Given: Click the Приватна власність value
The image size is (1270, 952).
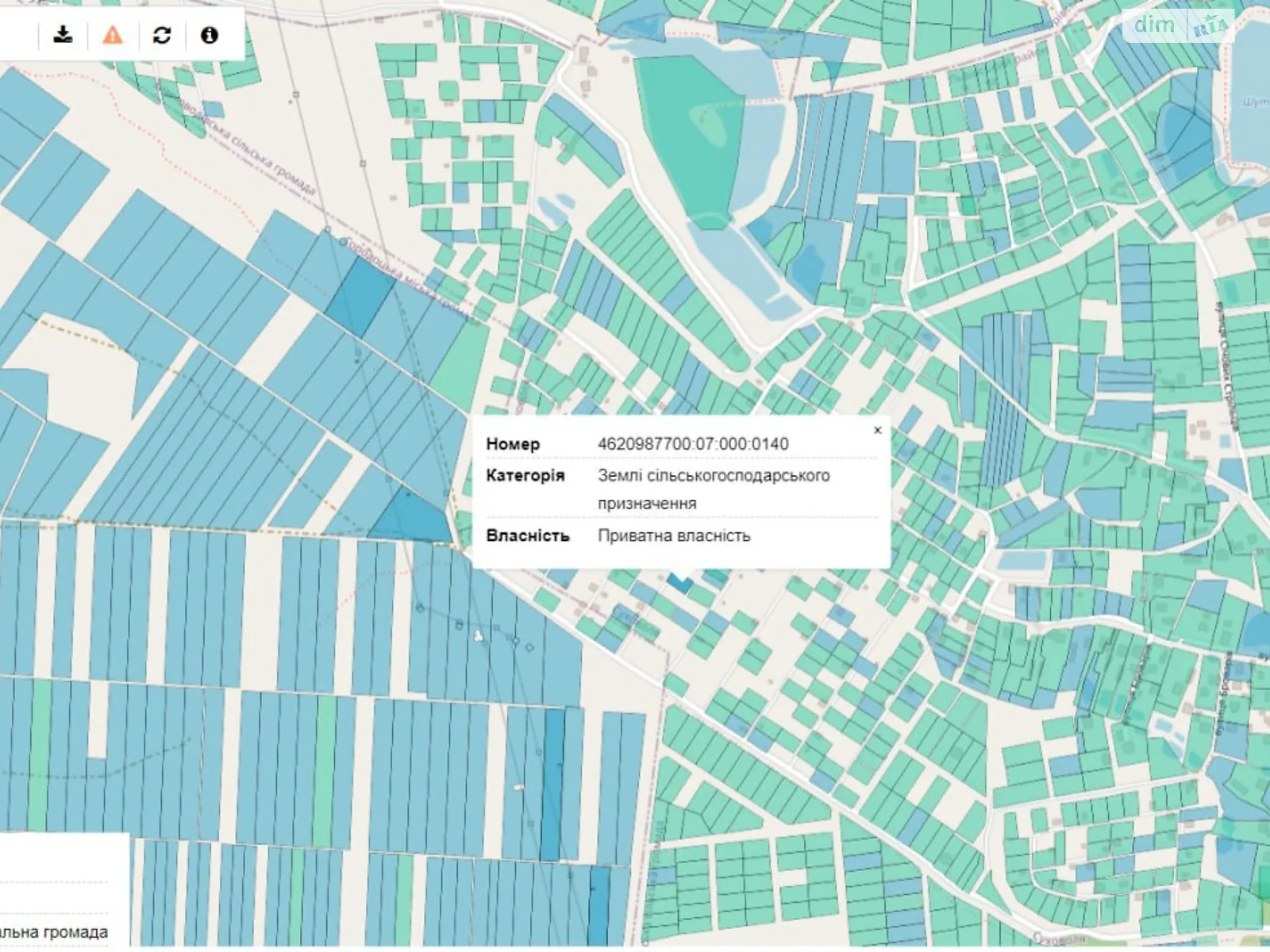Looking at the screenshot, I should [673, 535].
